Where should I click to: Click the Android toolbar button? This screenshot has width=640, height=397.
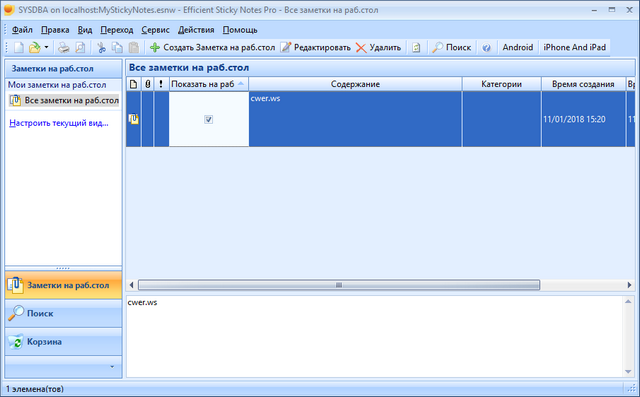(x=518, y=48)
